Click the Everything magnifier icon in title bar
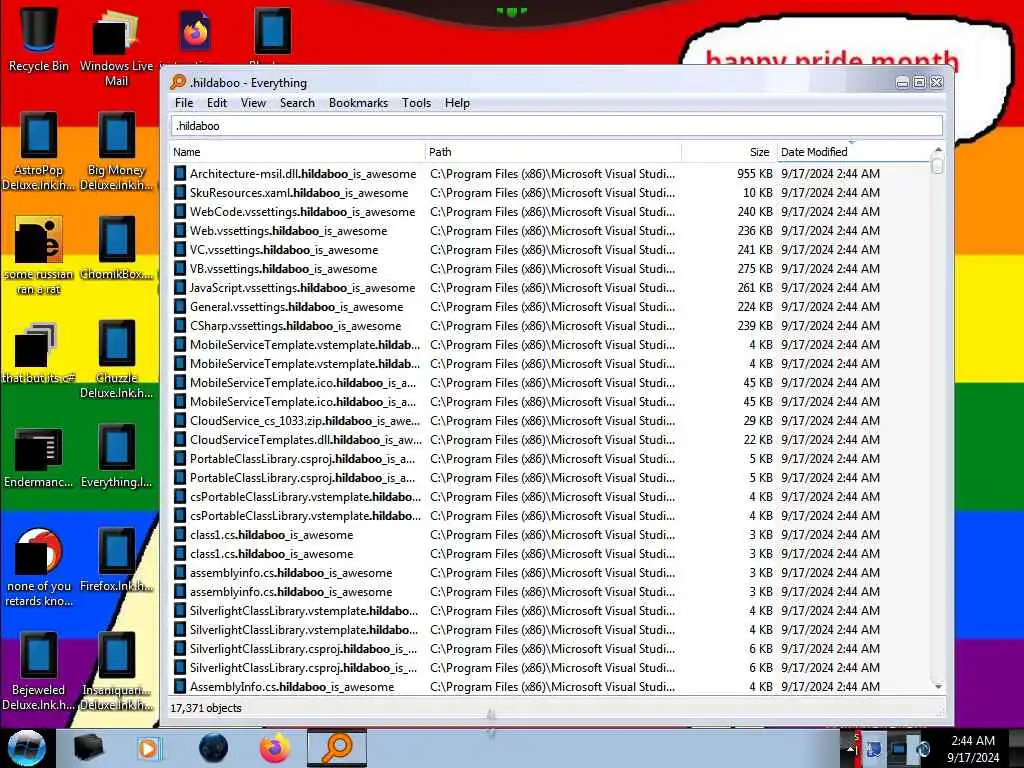Image resolution: width=1024 pixels, height=768 pixels. coord(178,82)
